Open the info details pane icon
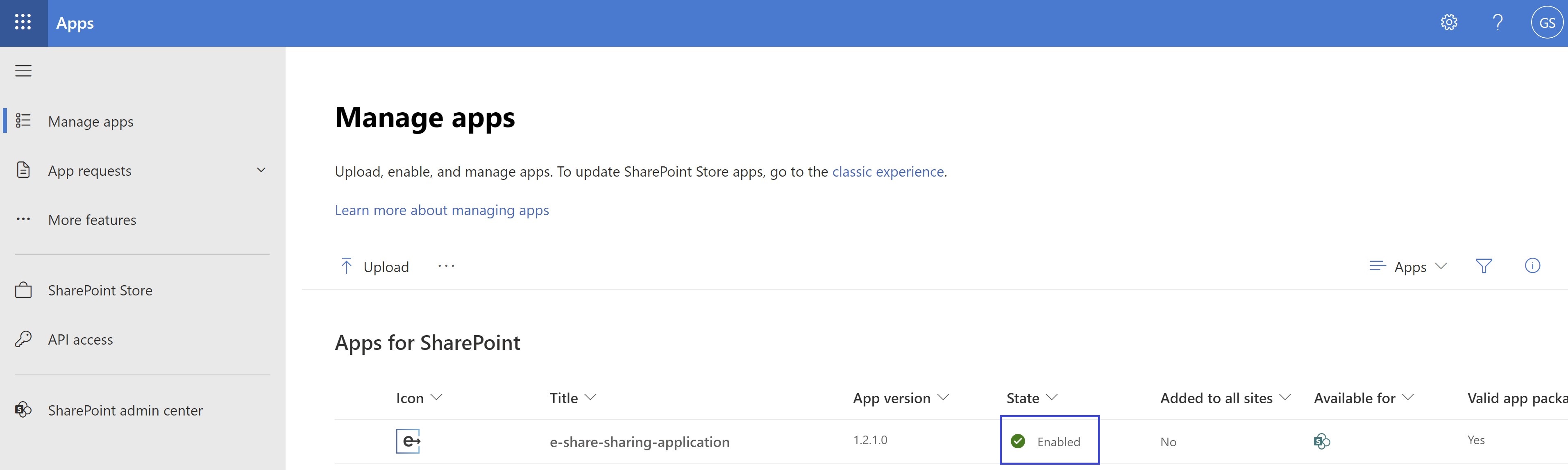This screenshot has width=1568, height=470. tap(1532, 266)
